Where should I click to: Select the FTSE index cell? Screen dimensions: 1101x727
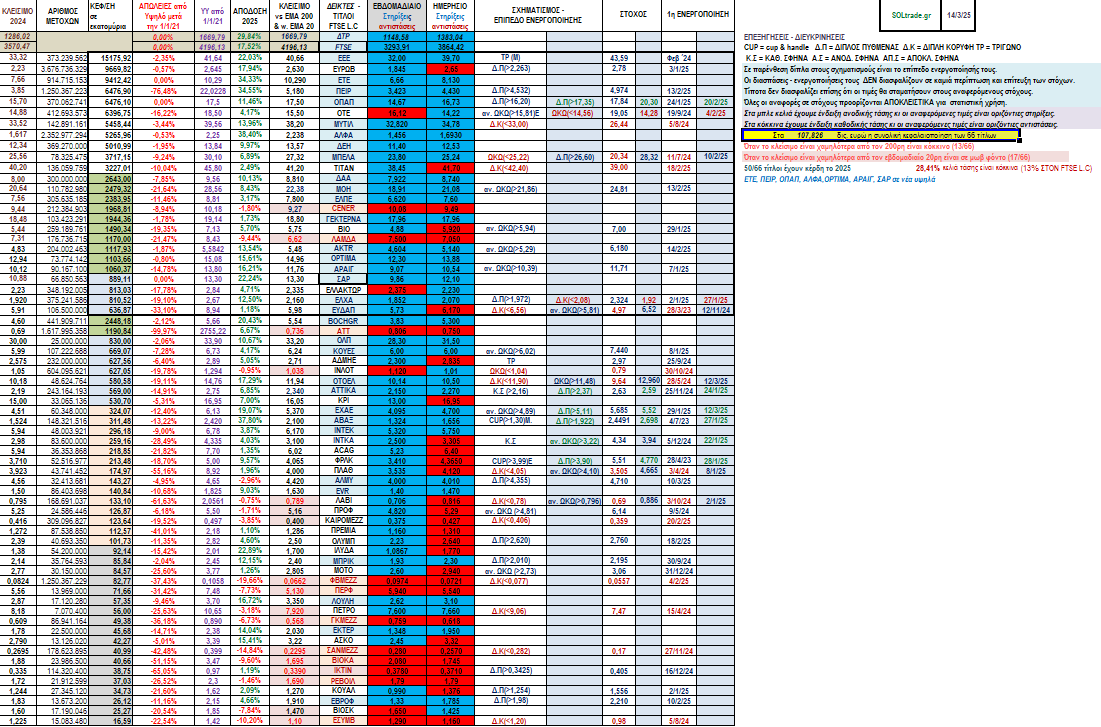(x=344, y=47)
